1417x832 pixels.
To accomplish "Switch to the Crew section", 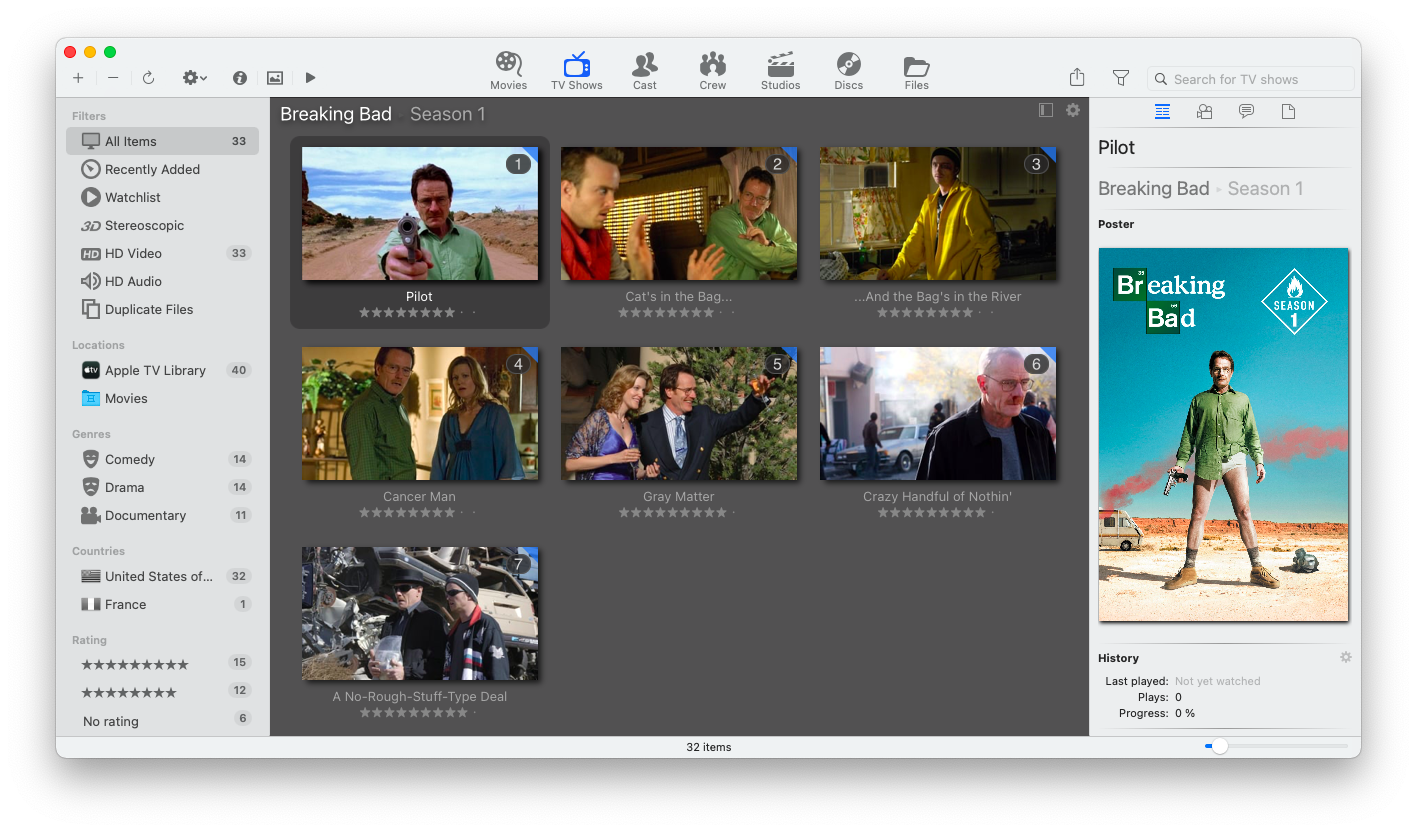I will click(x=713, y=71).
